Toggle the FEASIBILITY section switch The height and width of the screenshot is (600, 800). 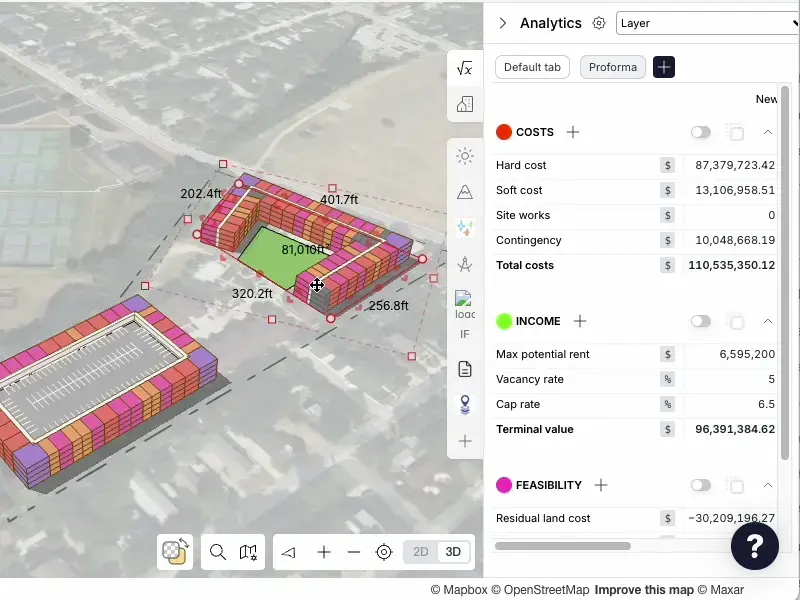[700, 485]
